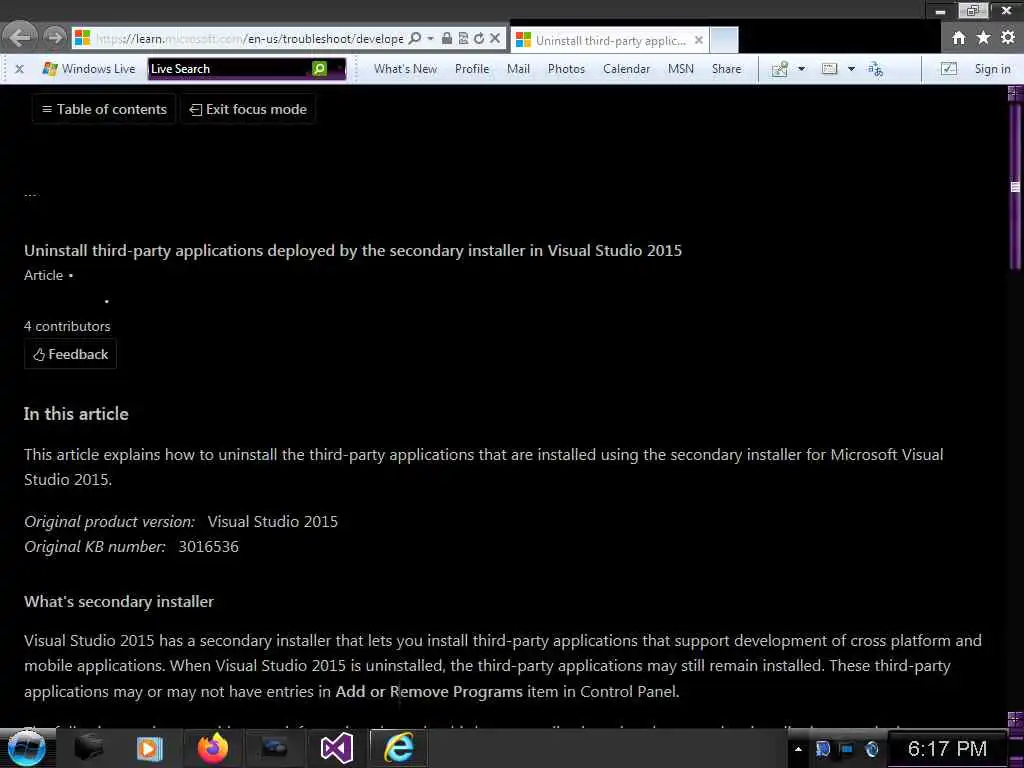Click the Translate icon in Live toolbar

click(x=875, y=69)
